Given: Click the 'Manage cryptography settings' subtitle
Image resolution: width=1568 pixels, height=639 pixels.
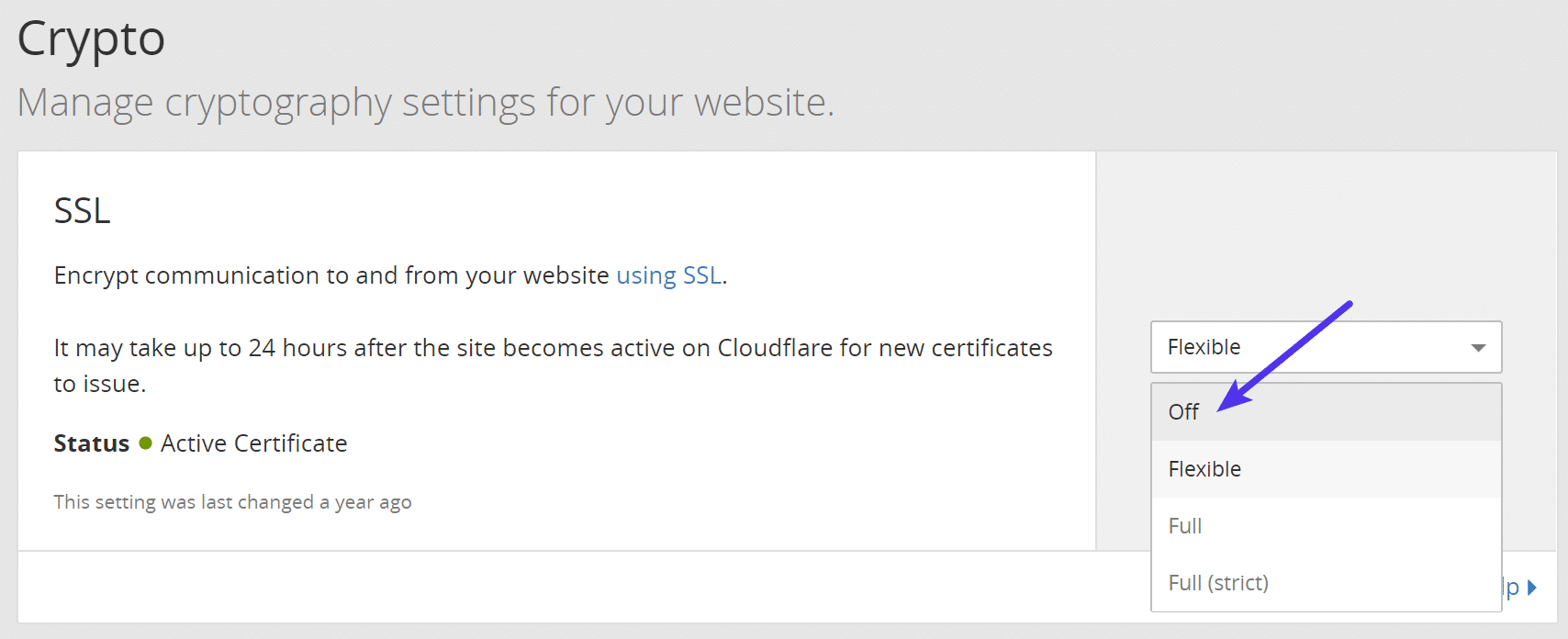Looking at the screenshot, I should coord(426,102).
